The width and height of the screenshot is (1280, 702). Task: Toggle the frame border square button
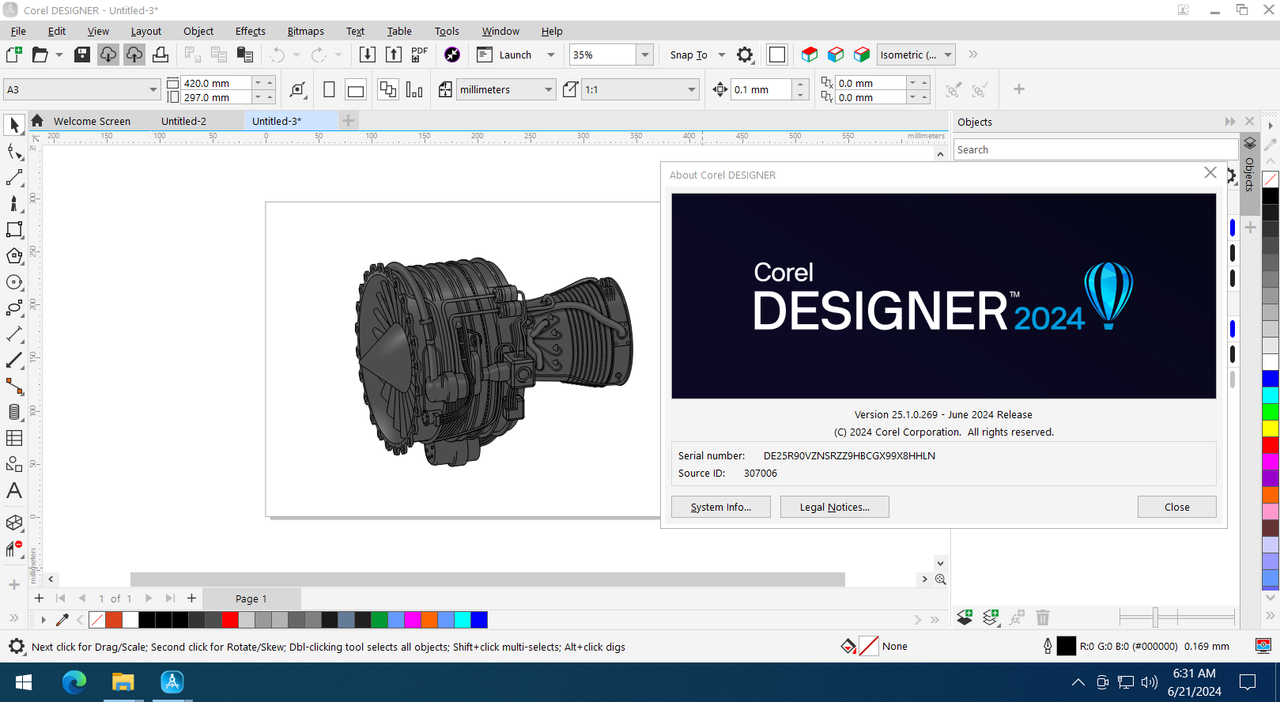point(777,55)
